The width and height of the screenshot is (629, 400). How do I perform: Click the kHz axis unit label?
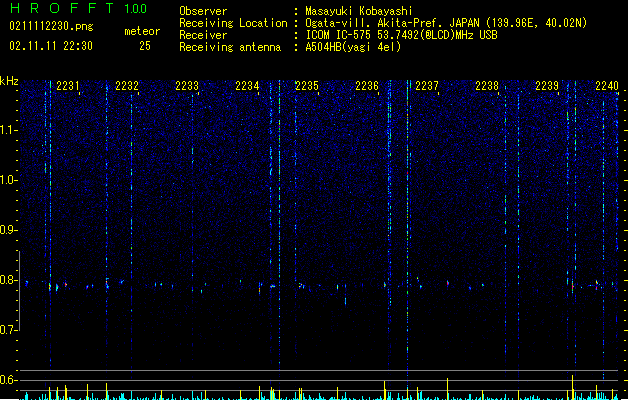click(9, 81)
